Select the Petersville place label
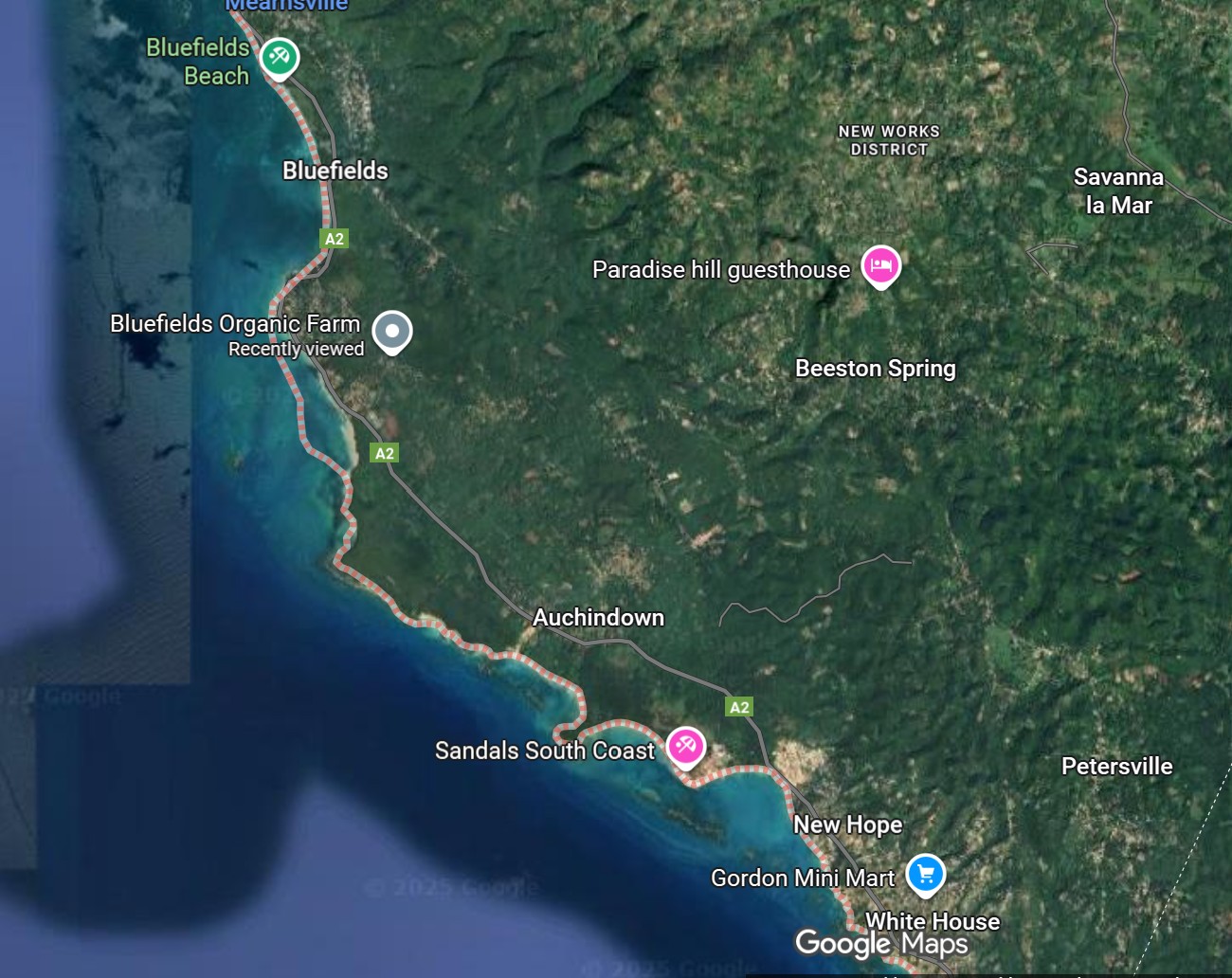The width and height of the screenshot is (1232, 978). coord(1117,767)
